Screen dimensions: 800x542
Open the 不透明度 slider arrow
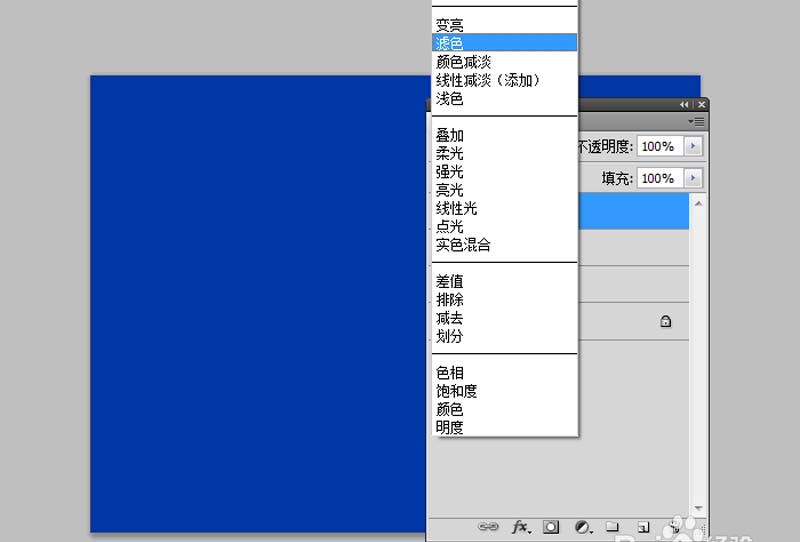tap(693, 146)
